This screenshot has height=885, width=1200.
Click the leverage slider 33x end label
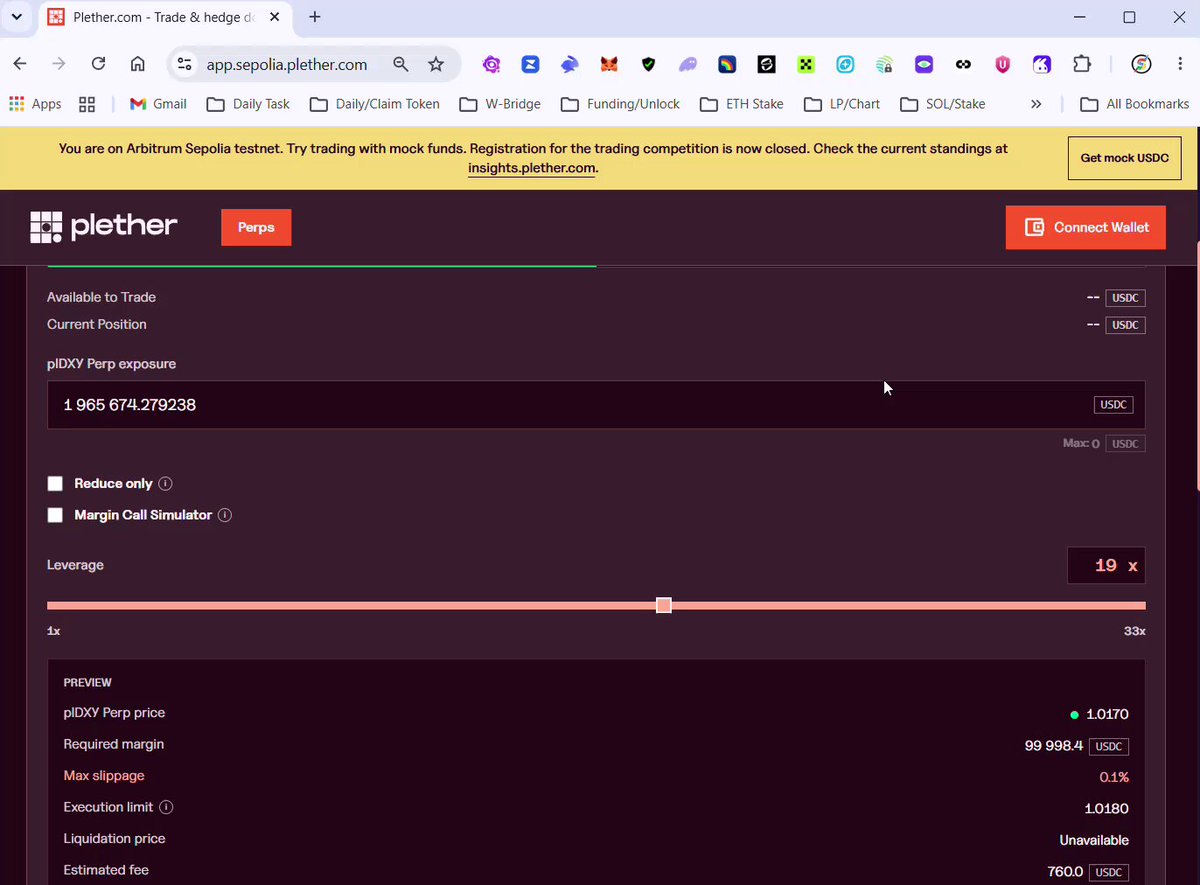(x=1134, y=631)
